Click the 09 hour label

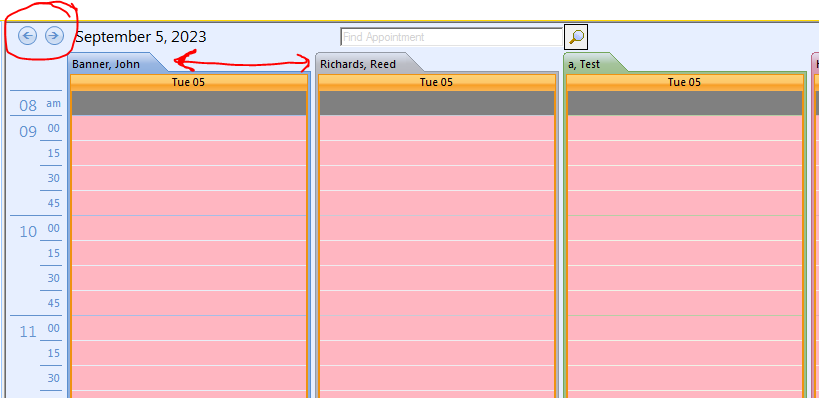[28, 132]
